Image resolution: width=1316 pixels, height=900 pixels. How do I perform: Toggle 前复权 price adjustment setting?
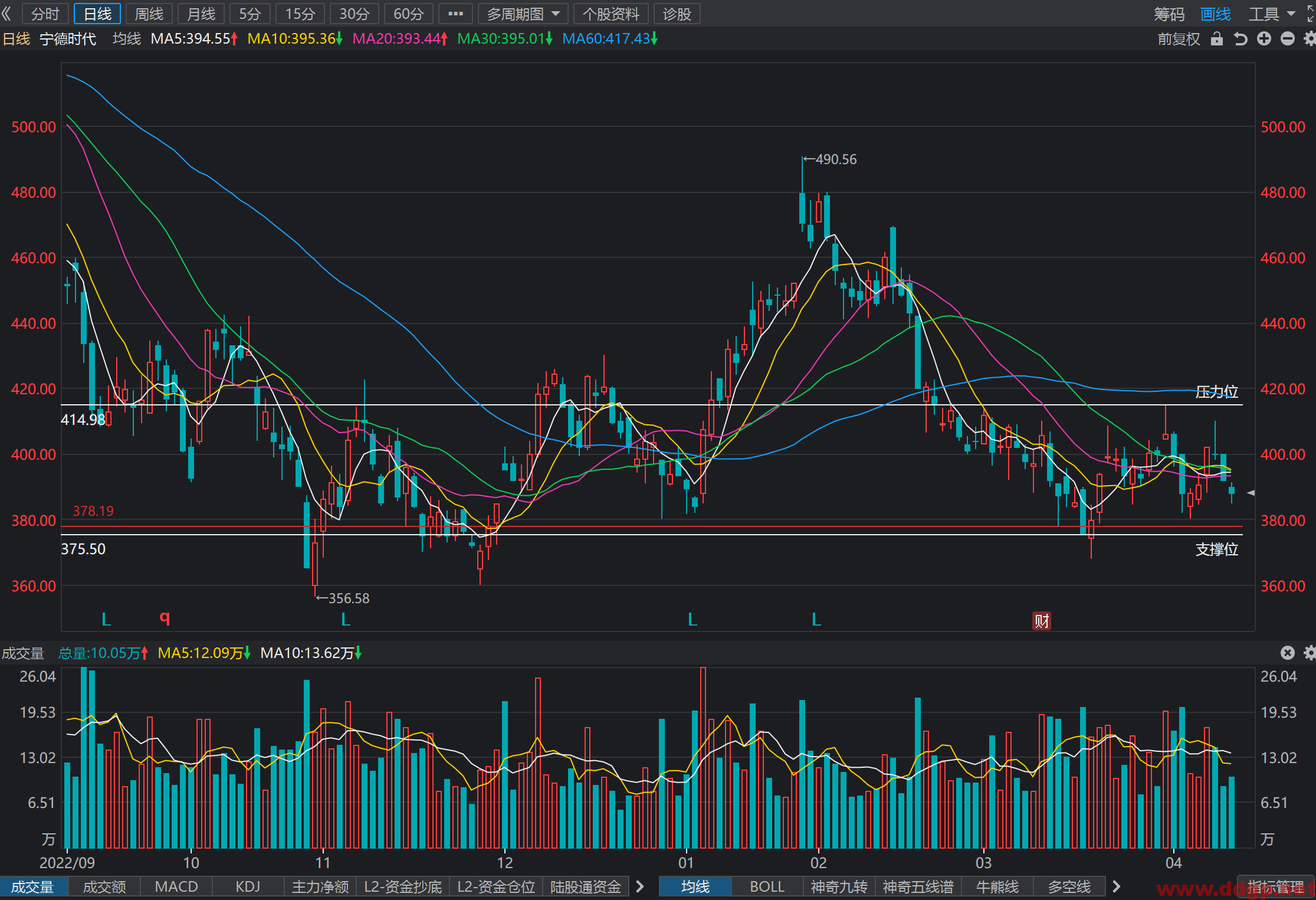coord(1179,39)
